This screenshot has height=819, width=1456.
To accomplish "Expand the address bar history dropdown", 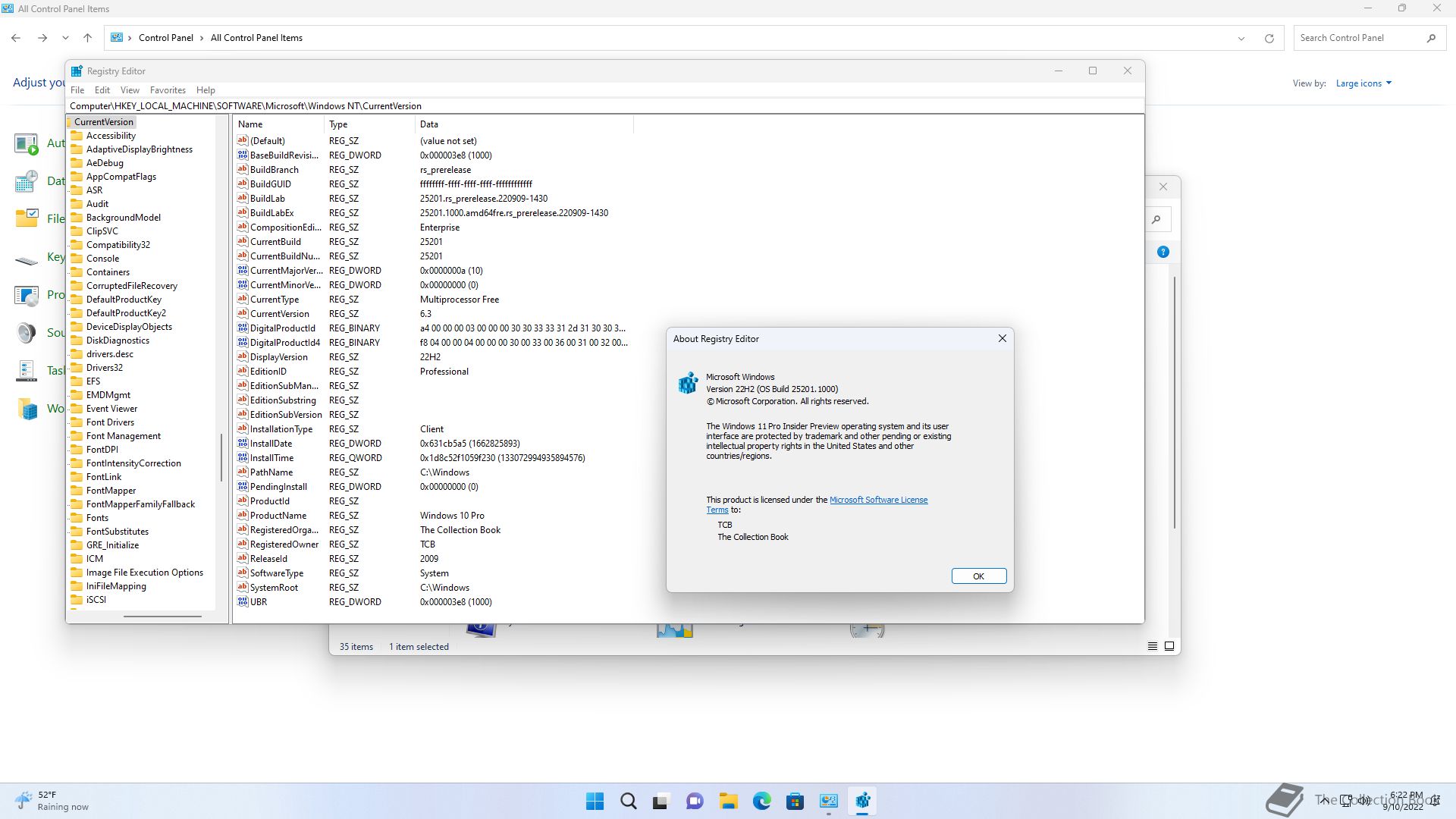I will [1241, 38].
